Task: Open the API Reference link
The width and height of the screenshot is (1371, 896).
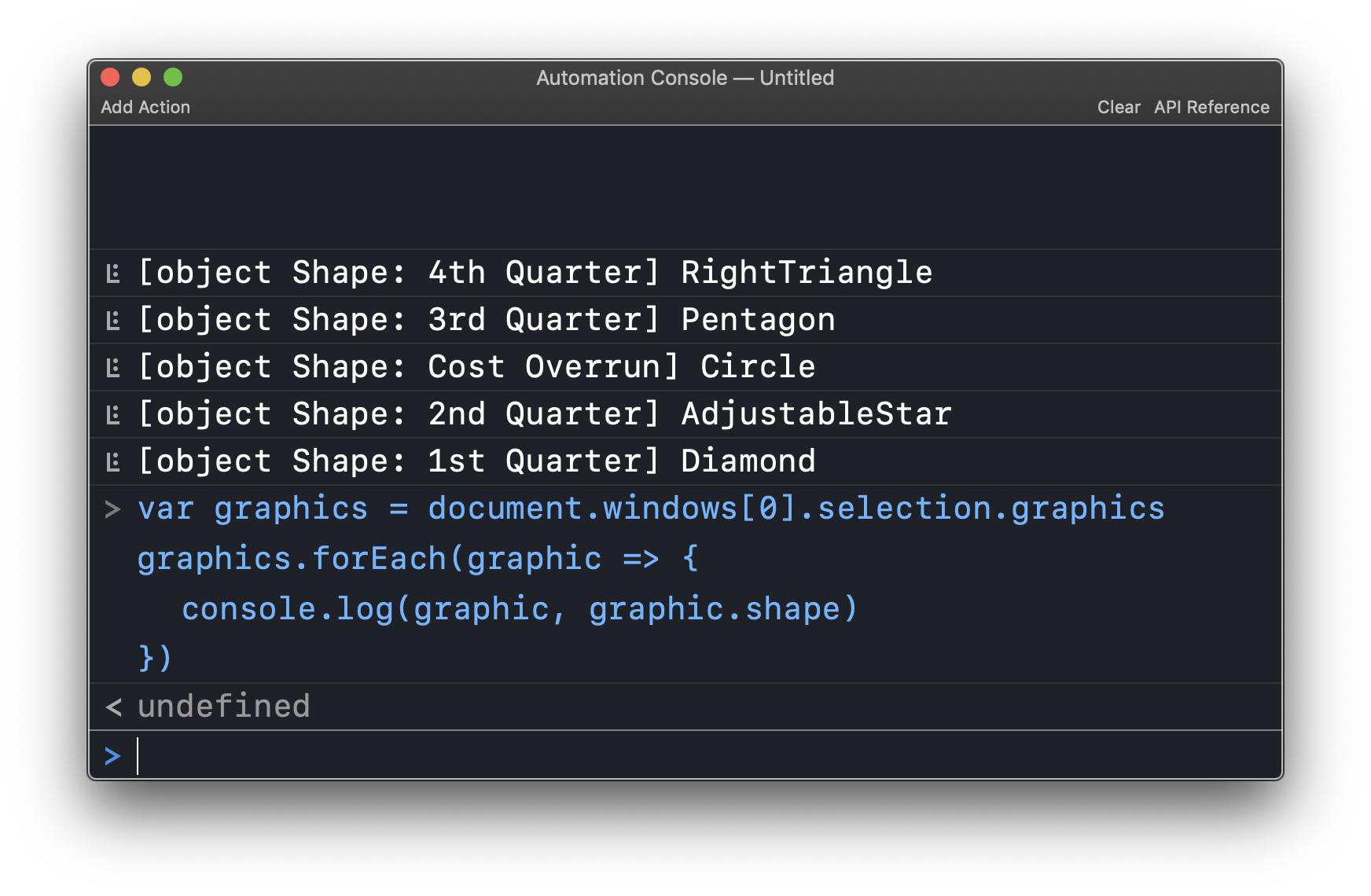Action: [1211, 107]
